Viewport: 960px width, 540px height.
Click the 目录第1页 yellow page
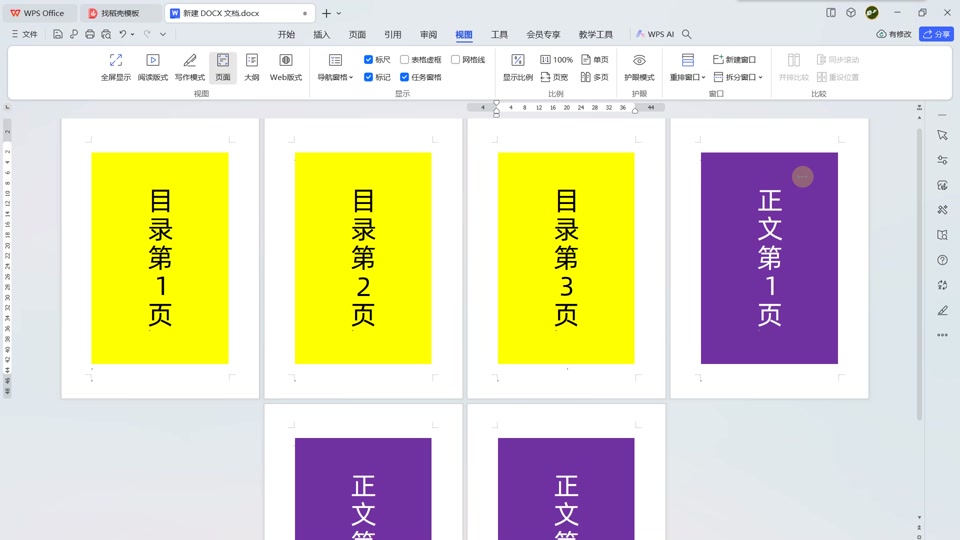click(x=160, y=258)
